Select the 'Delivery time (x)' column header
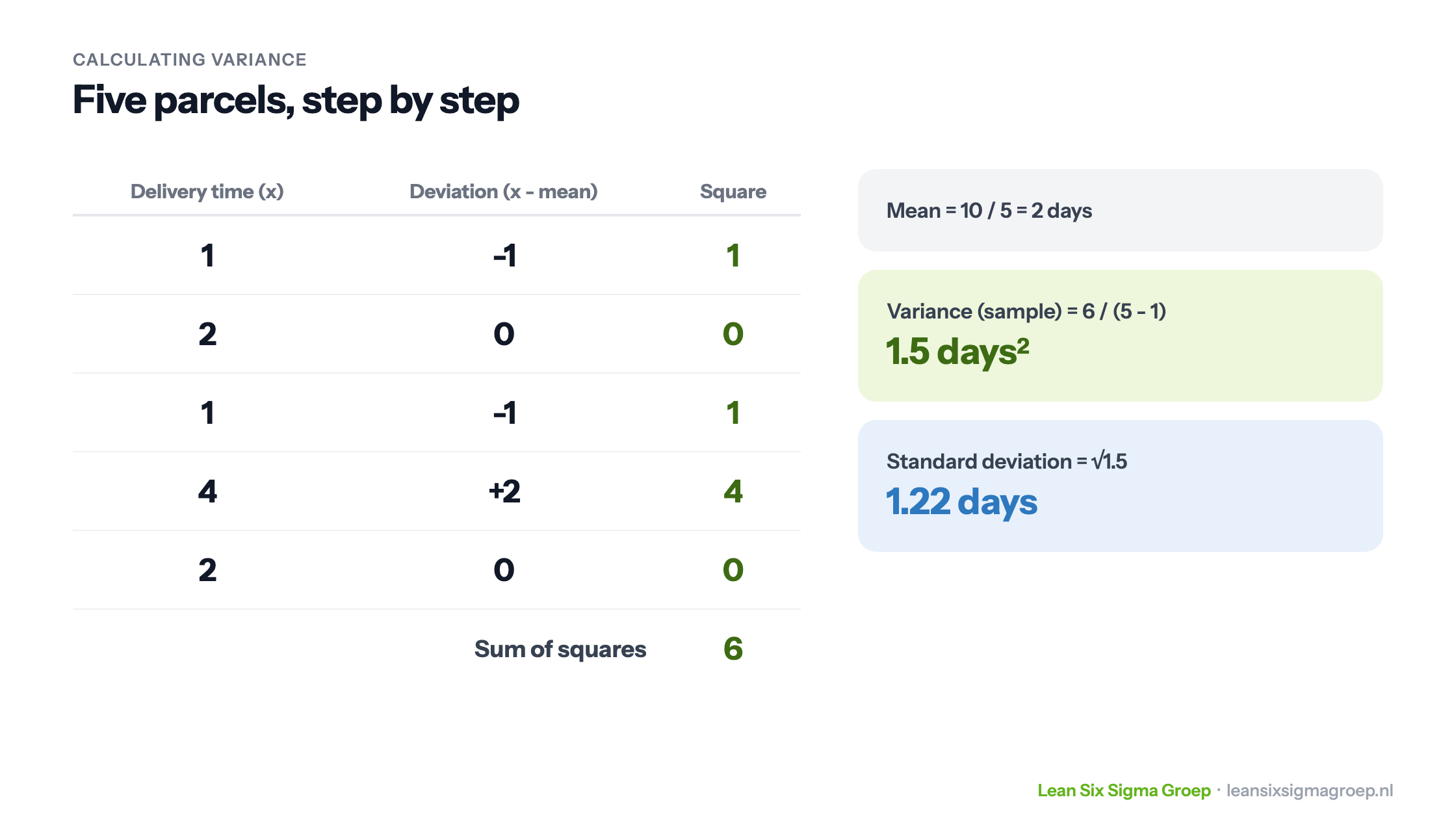The image size is (1456, 819). pos(207,192)
